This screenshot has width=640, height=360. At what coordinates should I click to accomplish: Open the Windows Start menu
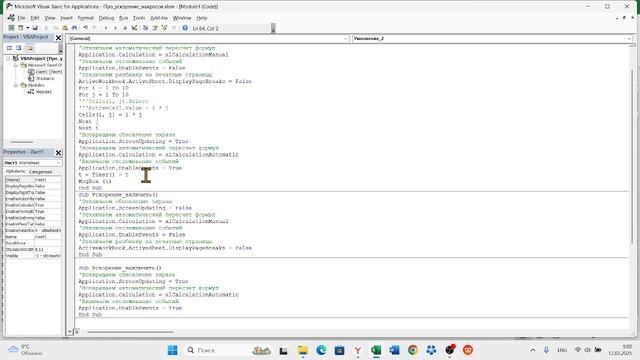tap(173, 350)
